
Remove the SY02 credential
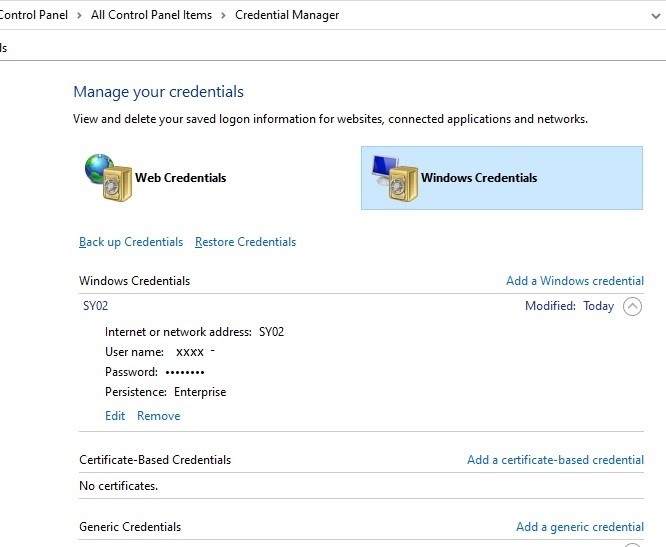(158, 416)
